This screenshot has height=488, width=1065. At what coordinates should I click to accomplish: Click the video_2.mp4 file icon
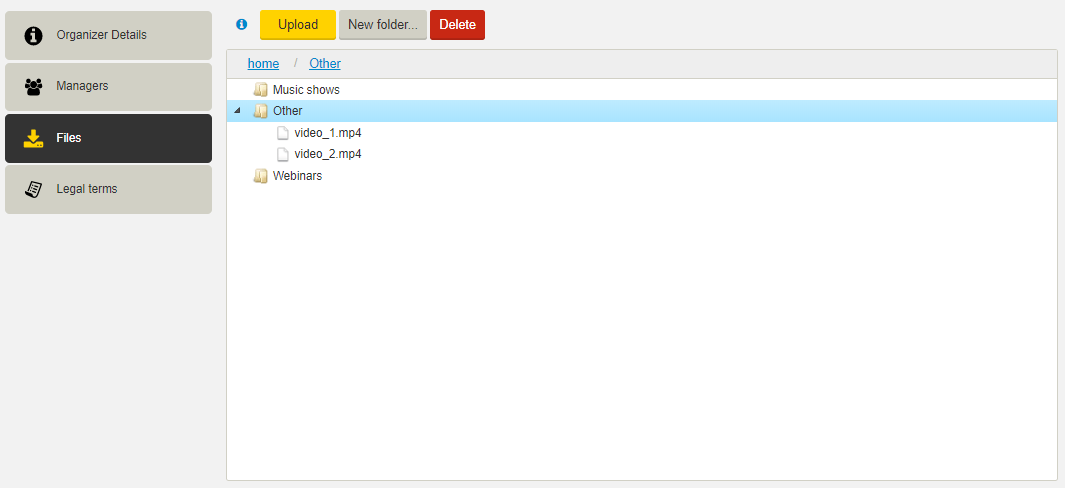pyautogui.click(x=283, y=154)
